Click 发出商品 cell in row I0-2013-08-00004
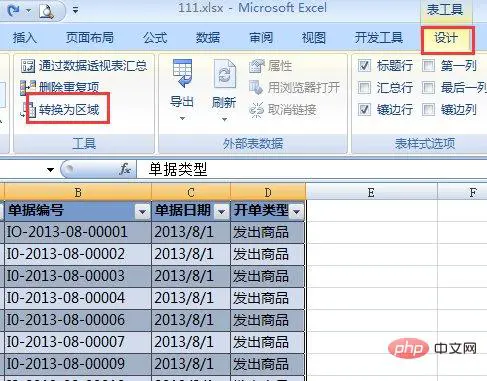 pyautogui.click(x=268, y=298)
